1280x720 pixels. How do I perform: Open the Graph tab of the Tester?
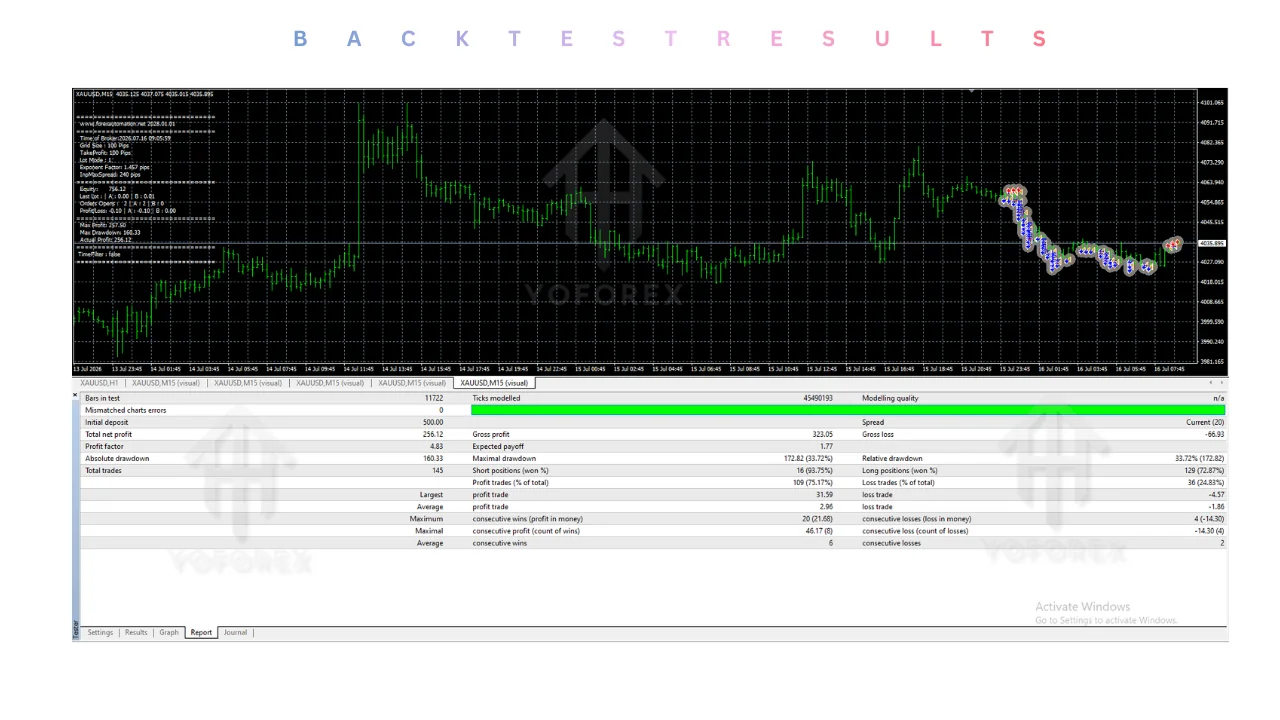coord(169,632)
